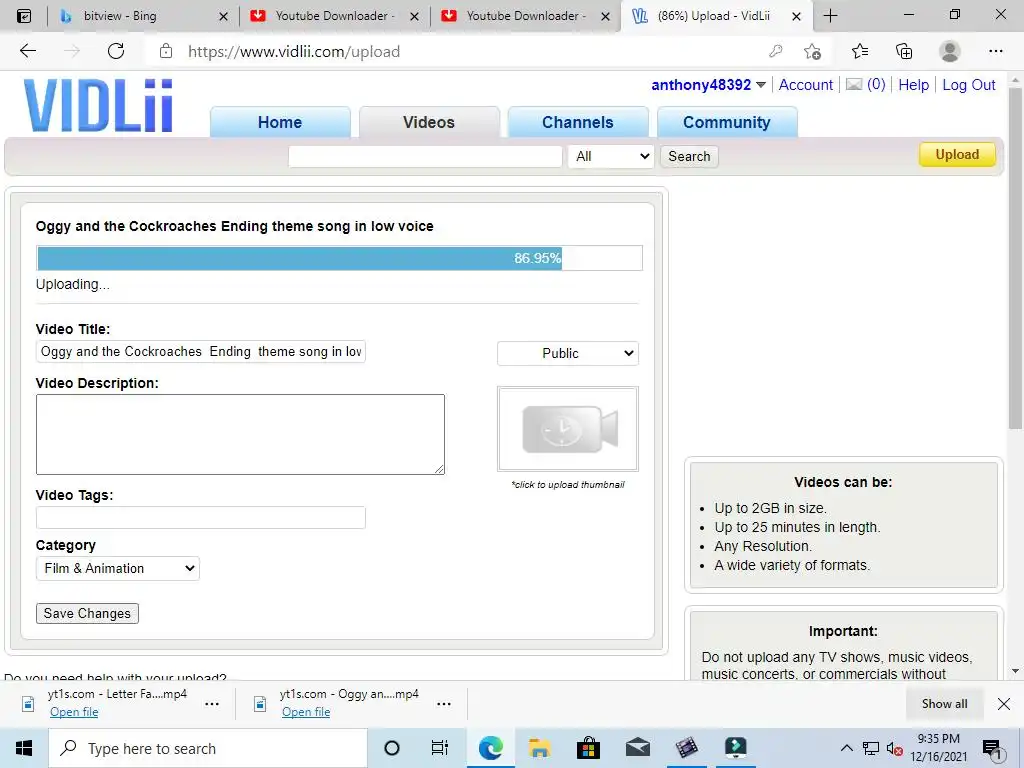
Task: Open the tab actions menu icon
Action: tap(24, 16)
